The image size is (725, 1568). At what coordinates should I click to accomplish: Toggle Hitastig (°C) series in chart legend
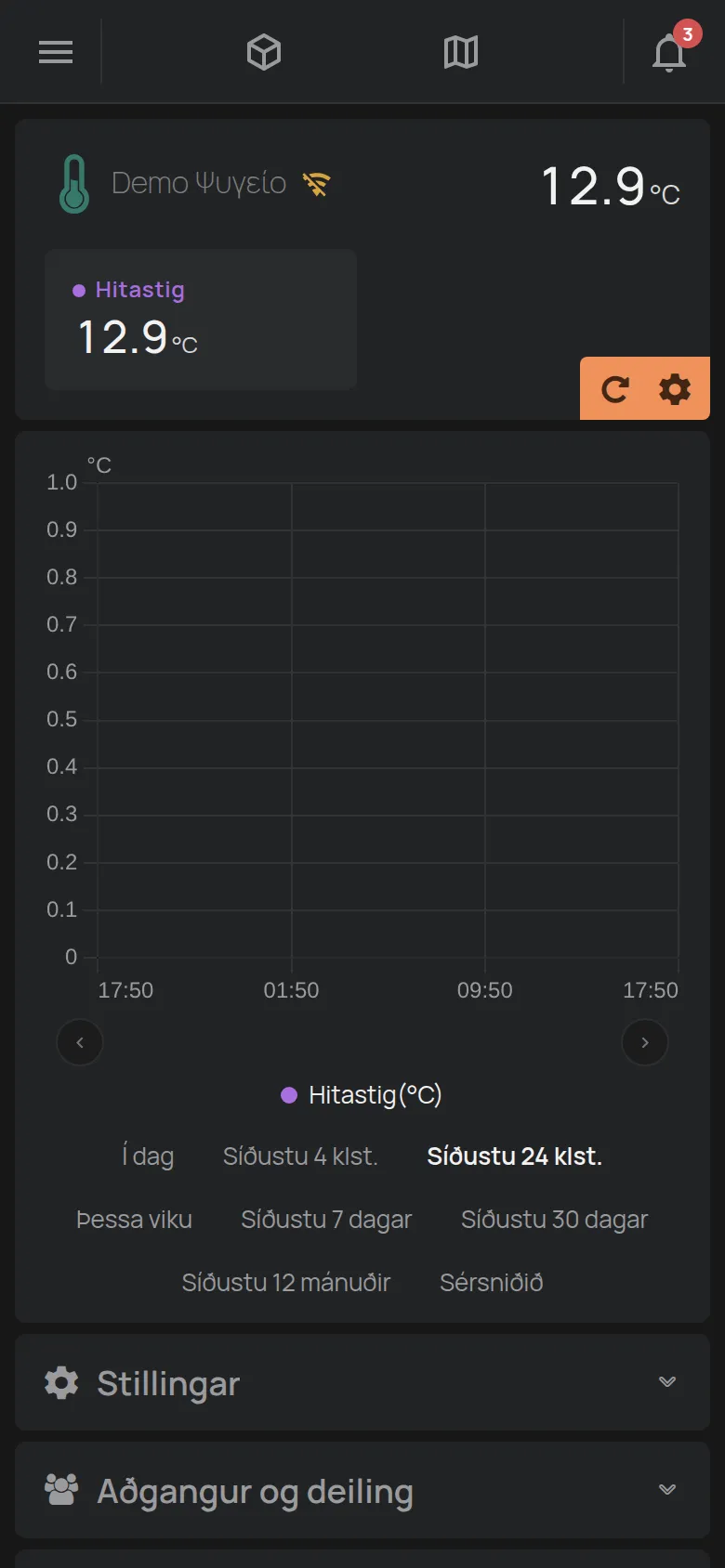pos(362,1095)
